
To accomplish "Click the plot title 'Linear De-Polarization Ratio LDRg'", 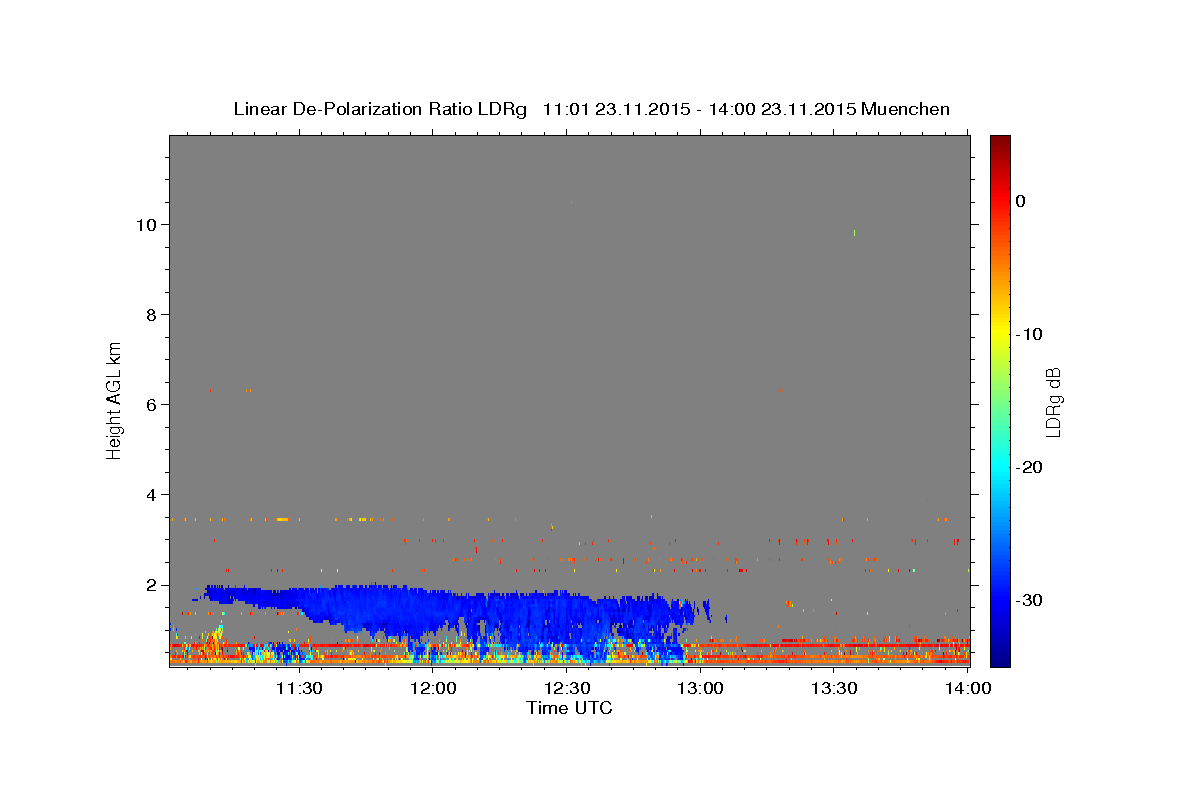I will [379, 109].
